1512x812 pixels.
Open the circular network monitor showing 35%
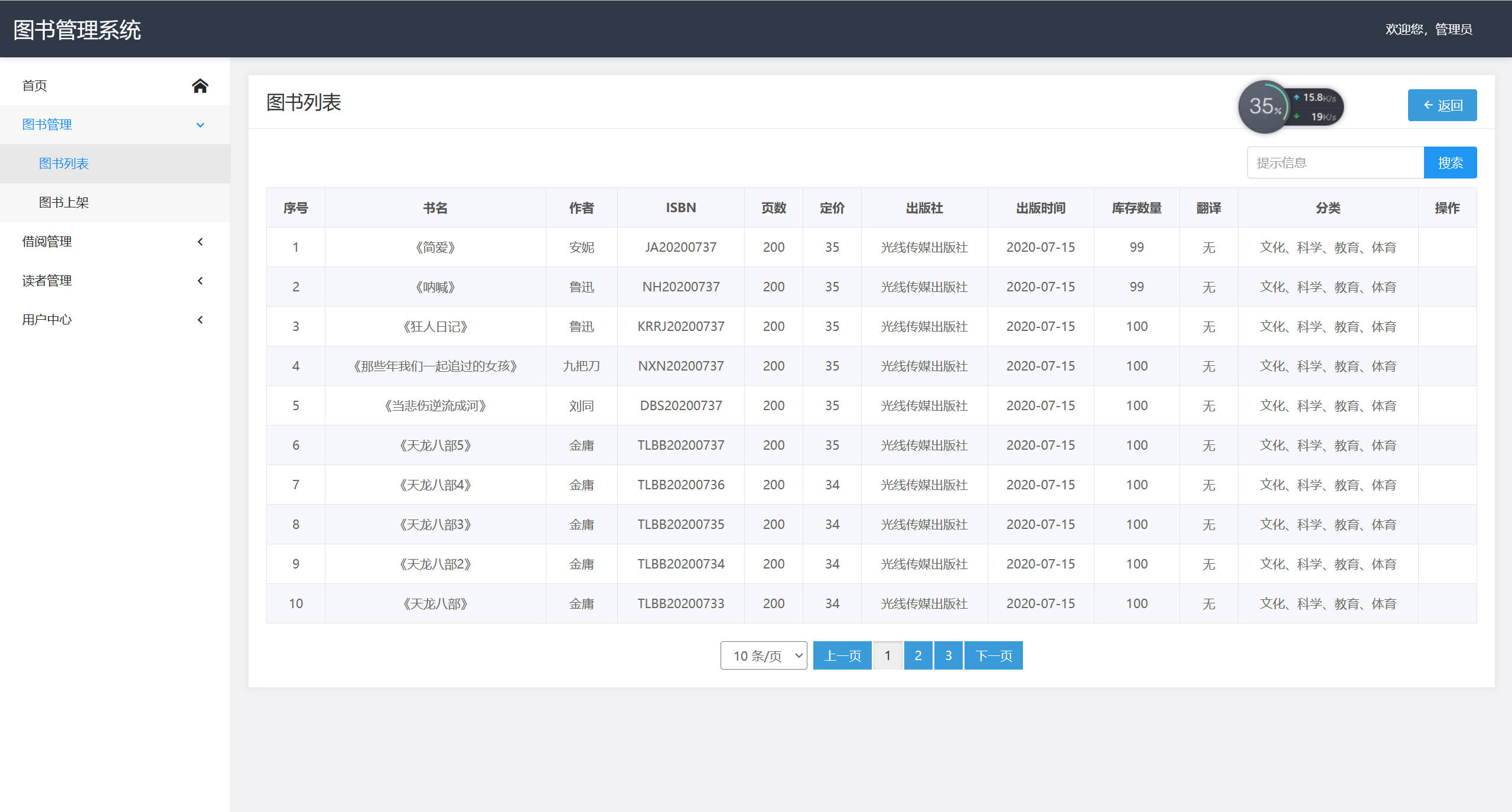(1264, 106)
